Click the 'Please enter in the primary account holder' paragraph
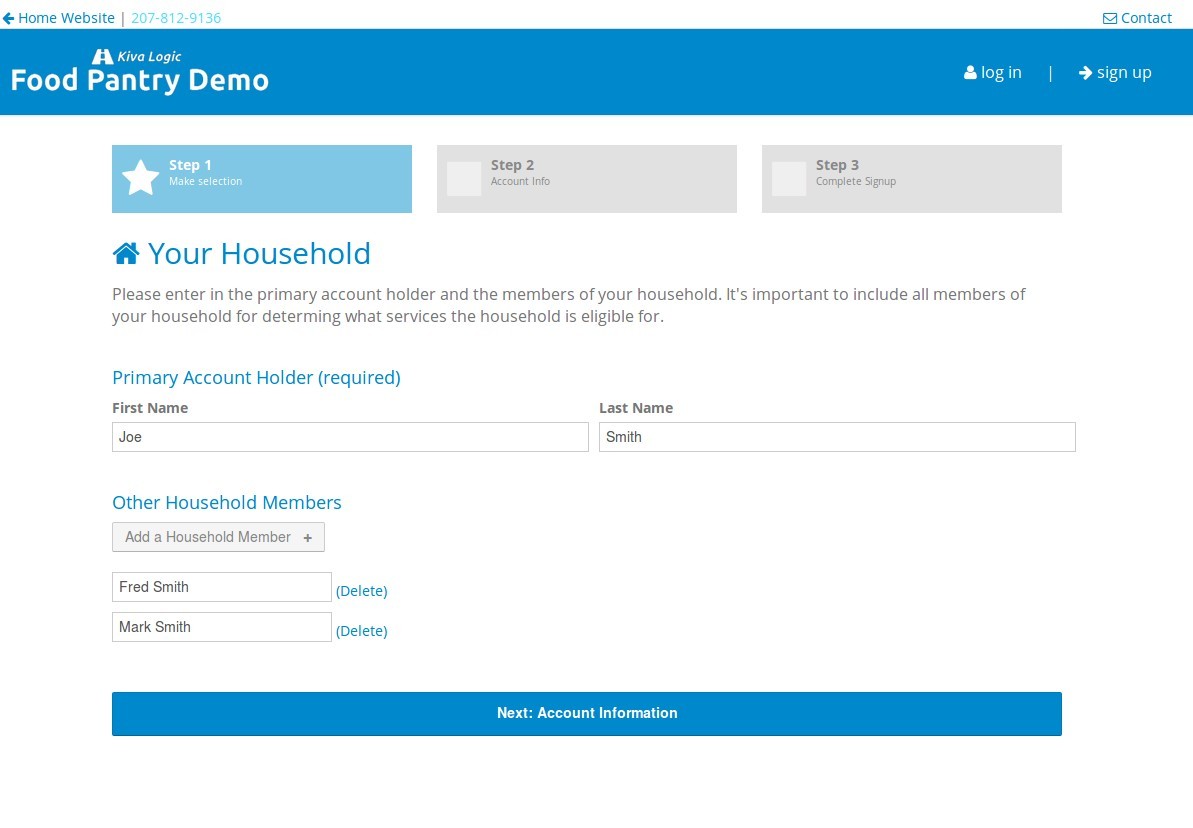 (x=568, y=305)
